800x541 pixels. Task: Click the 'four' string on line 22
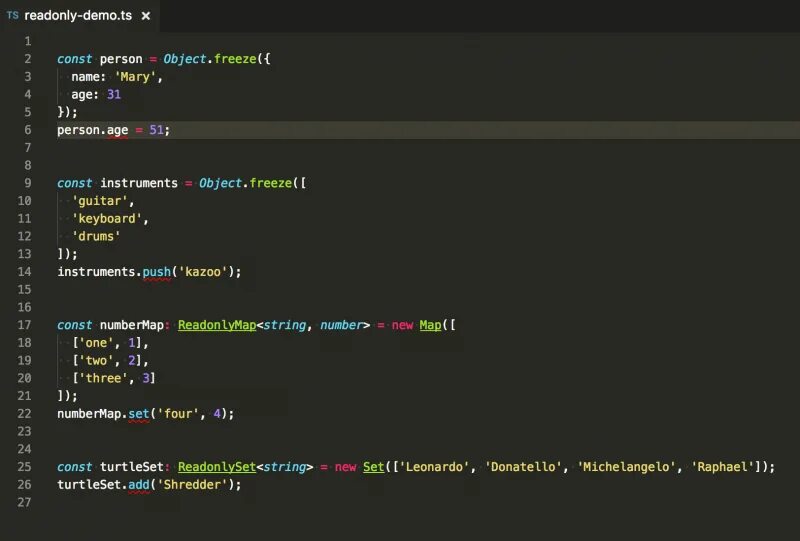point(178,414)
